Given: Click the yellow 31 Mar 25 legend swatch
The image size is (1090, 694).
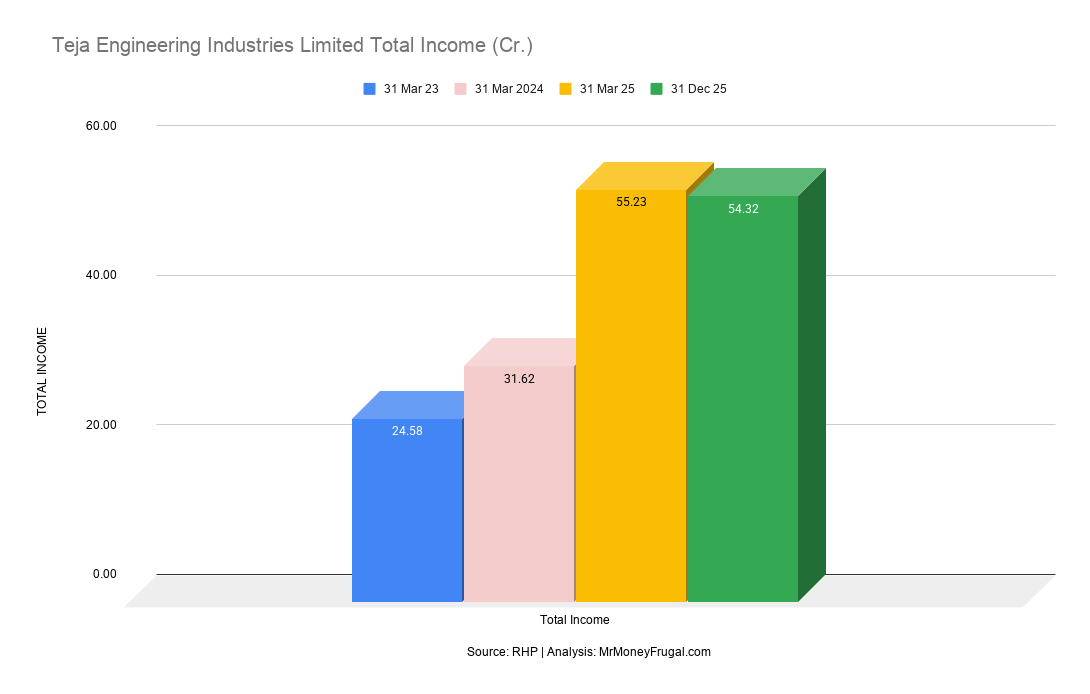Looking at the screenshot, I should [x=565, y=89].
